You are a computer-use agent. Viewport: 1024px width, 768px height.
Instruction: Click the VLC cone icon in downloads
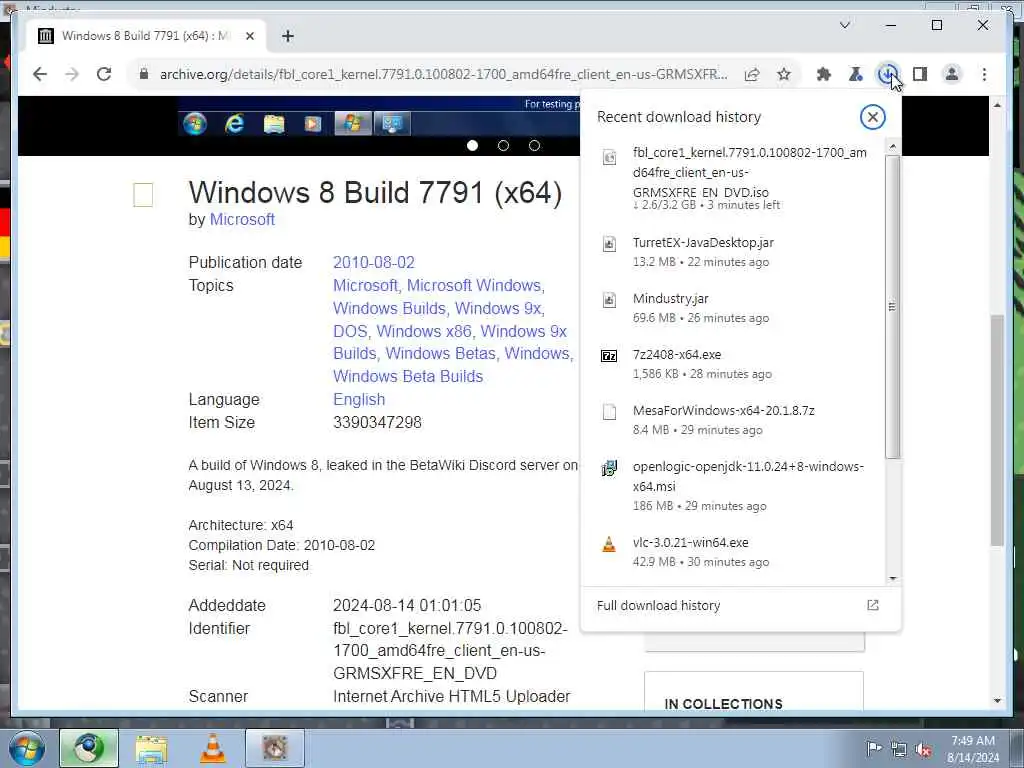pos(609,543)
